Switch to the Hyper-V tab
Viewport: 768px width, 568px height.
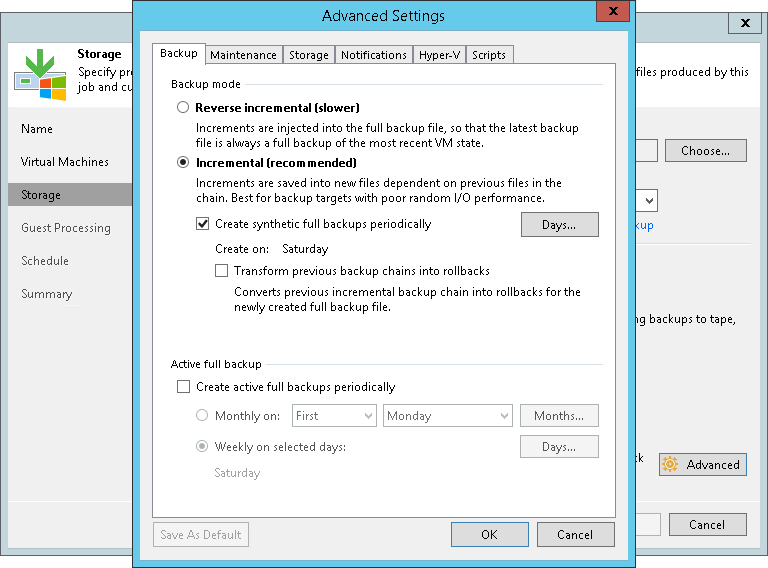pos(439,55)
